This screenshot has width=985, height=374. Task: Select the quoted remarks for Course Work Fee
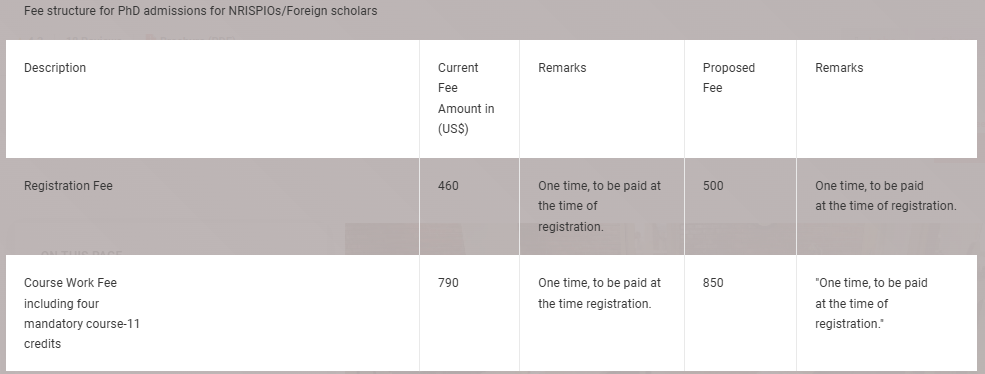tap(871, 303)
